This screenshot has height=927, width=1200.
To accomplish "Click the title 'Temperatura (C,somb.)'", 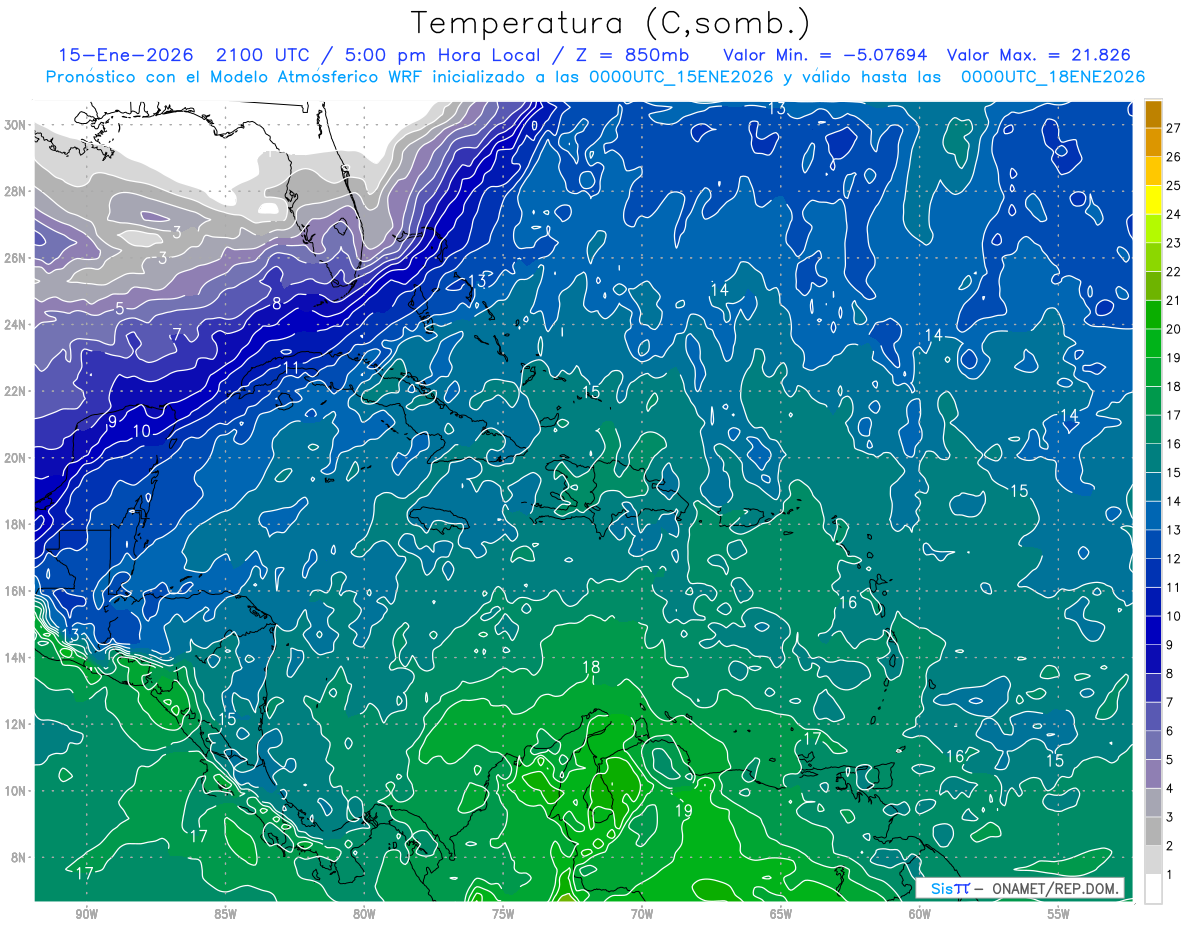I will [611, 22].
